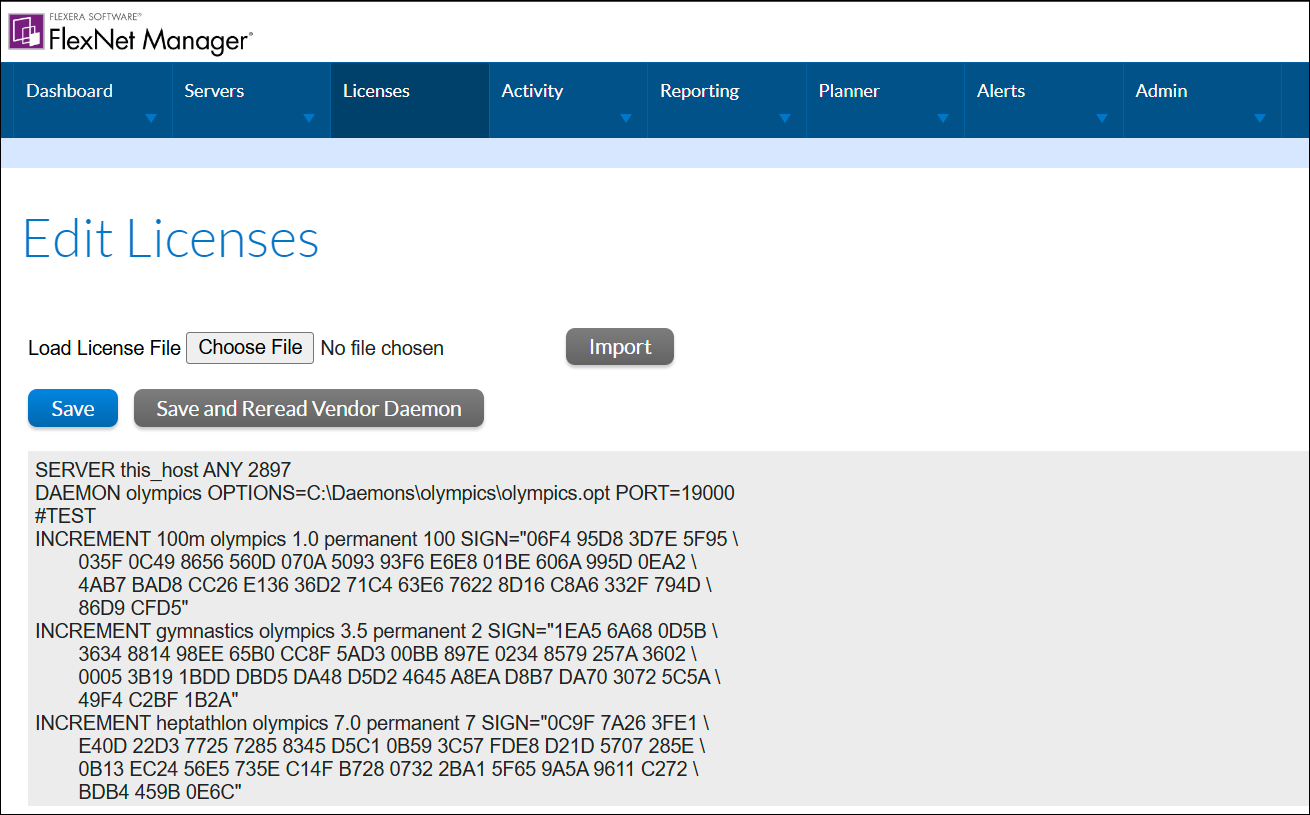
Task: Click the Choose File button
Action: click(250, 347)
